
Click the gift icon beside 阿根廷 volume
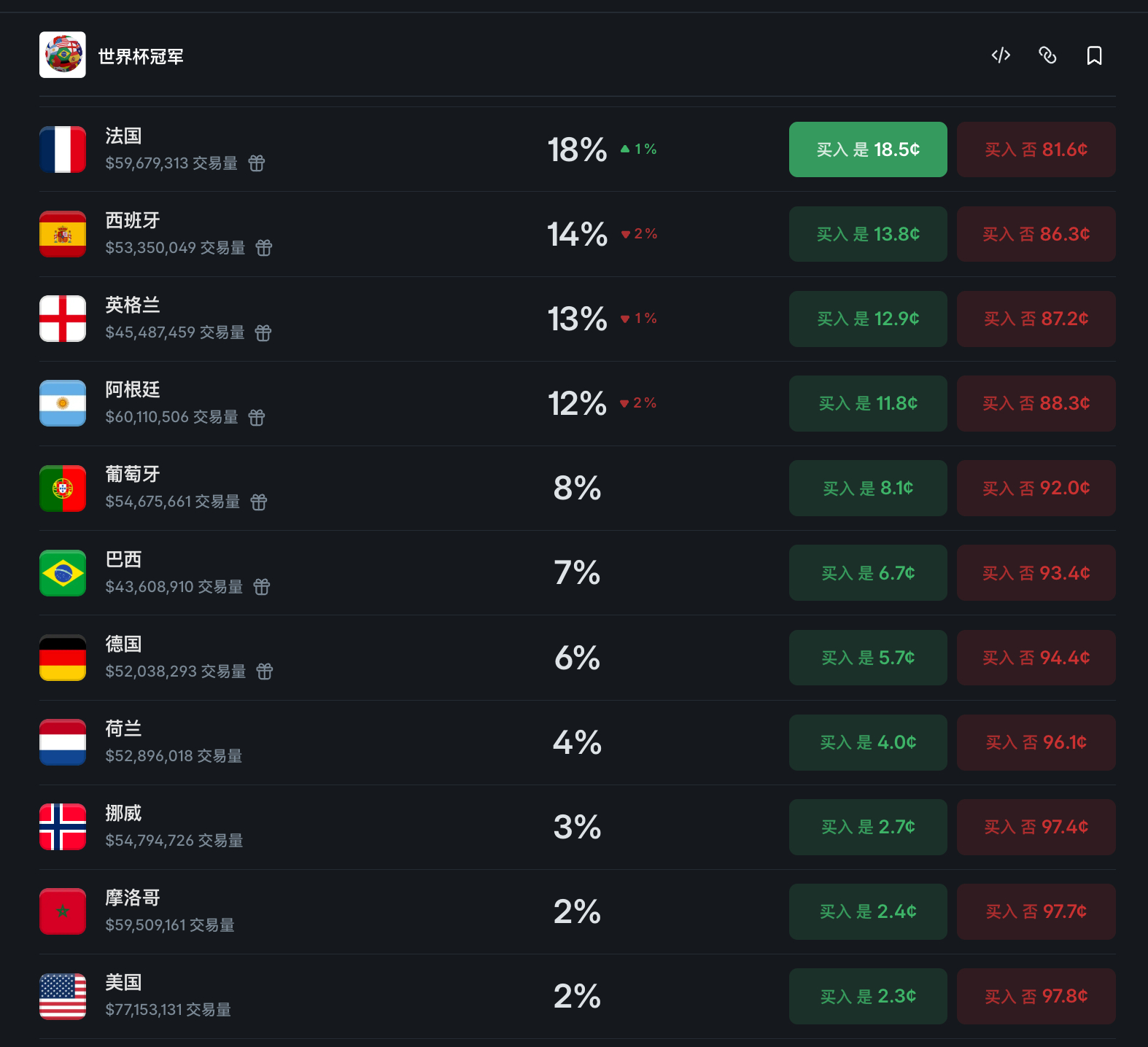pyautogui.click(x=257, y=417)
